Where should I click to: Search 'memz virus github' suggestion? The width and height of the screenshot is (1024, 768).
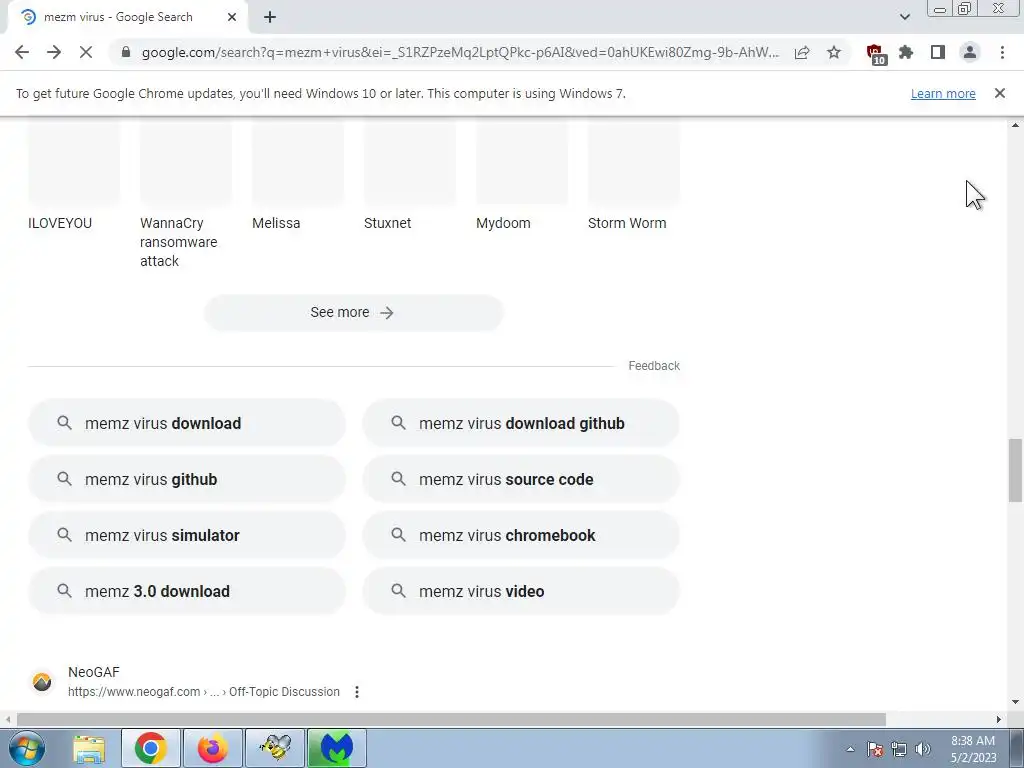187,479
